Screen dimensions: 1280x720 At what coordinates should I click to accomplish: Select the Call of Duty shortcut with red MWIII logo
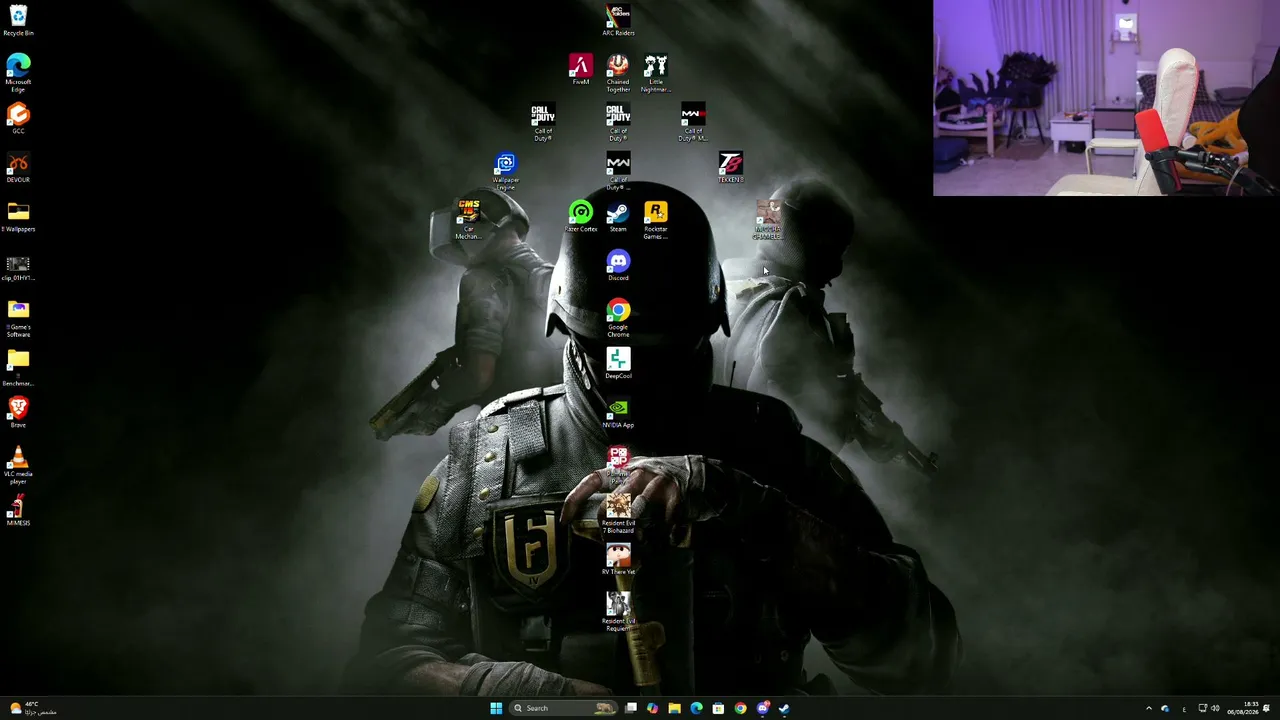coord(693,122)
